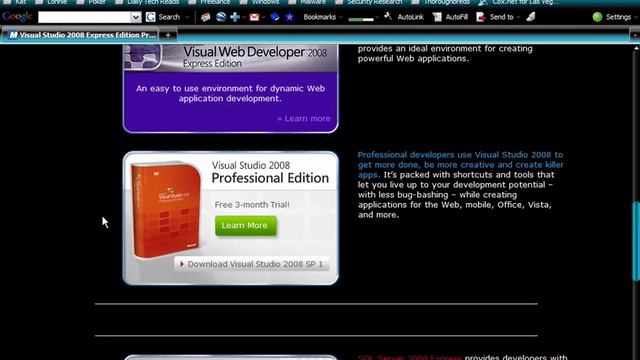
Task: Click the AutoLink toolbar button
Action: pyautogui.click(x=404, y=17)
